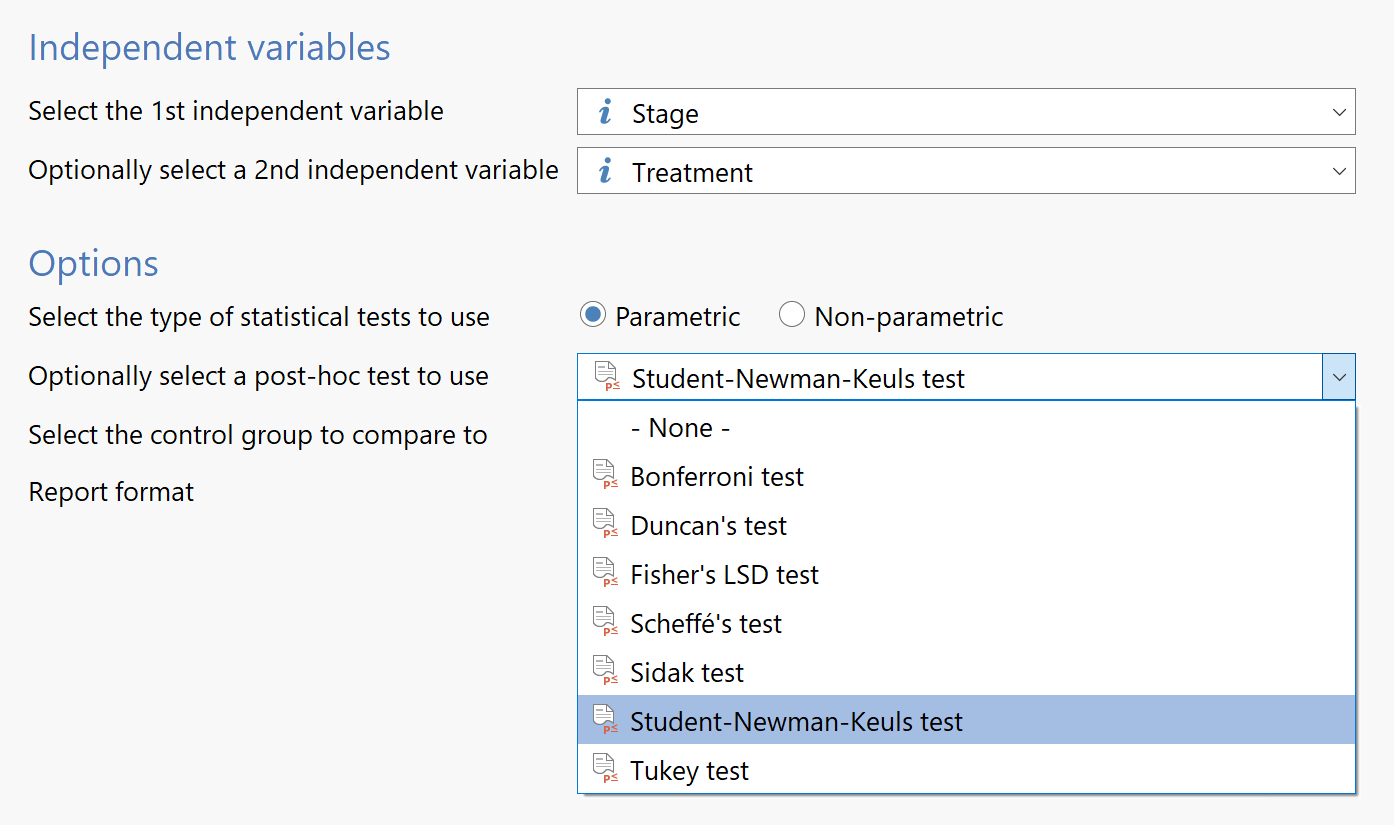Click the p-value icon next to Bonferroni test
This screenshot has width=1394, height=825.
[606, 476]
